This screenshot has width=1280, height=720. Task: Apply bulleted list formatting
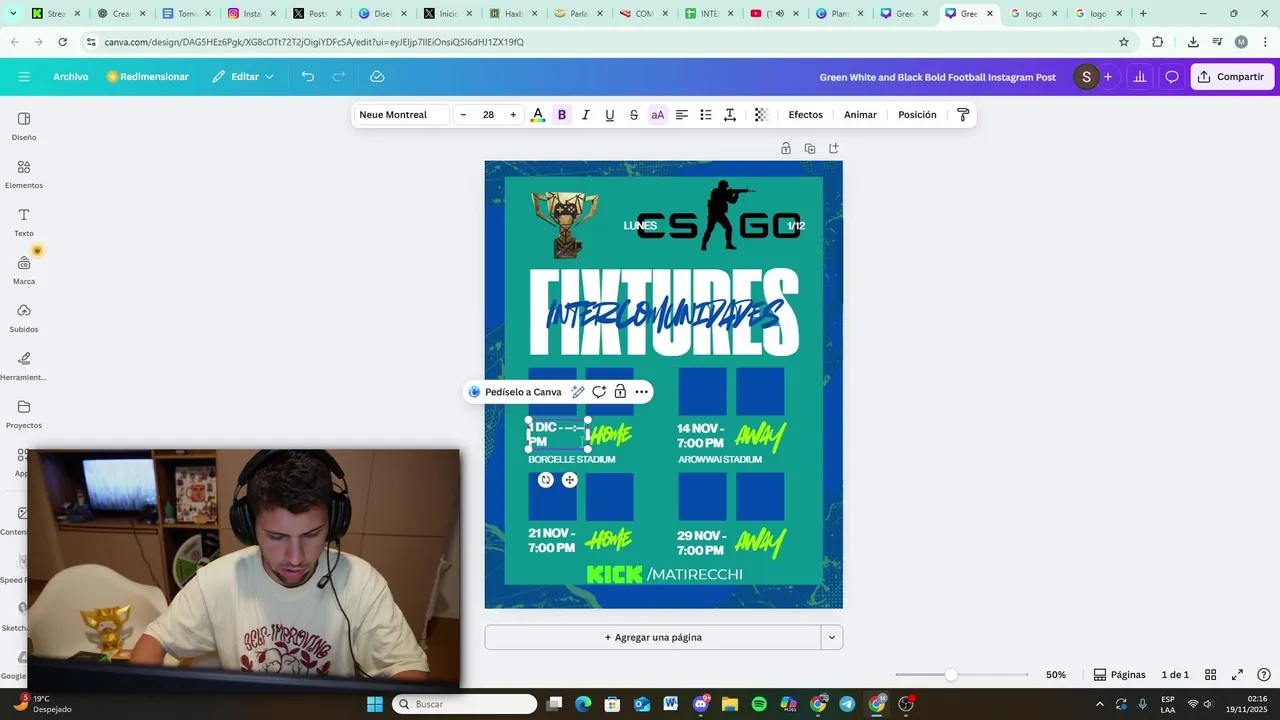[x=706, y=115]
